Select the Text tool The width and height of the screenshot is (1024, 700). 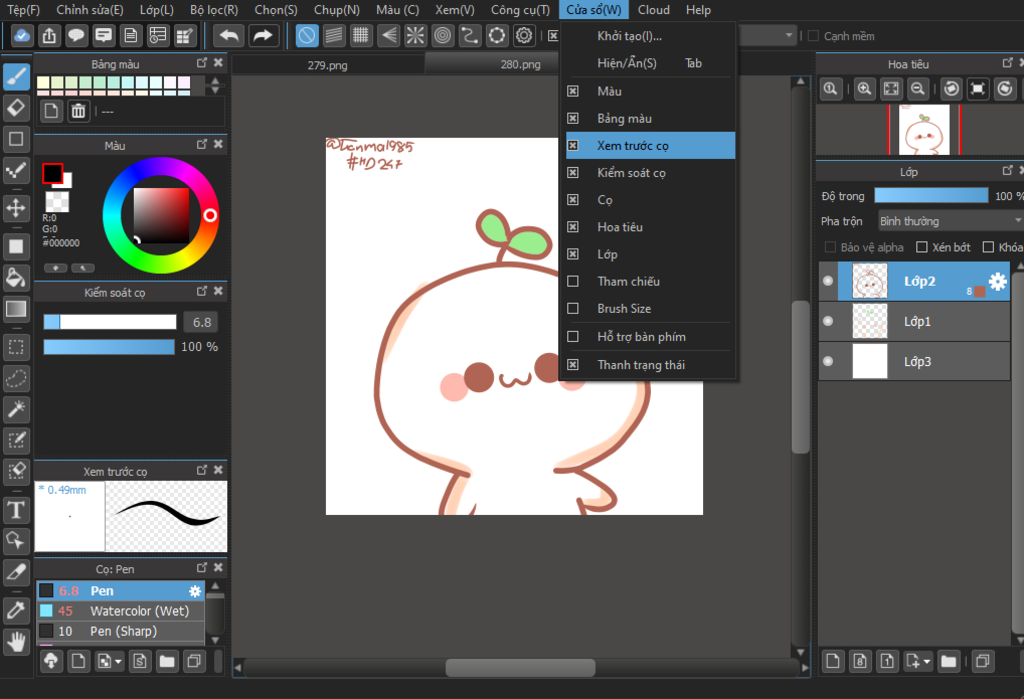point(16,510)
